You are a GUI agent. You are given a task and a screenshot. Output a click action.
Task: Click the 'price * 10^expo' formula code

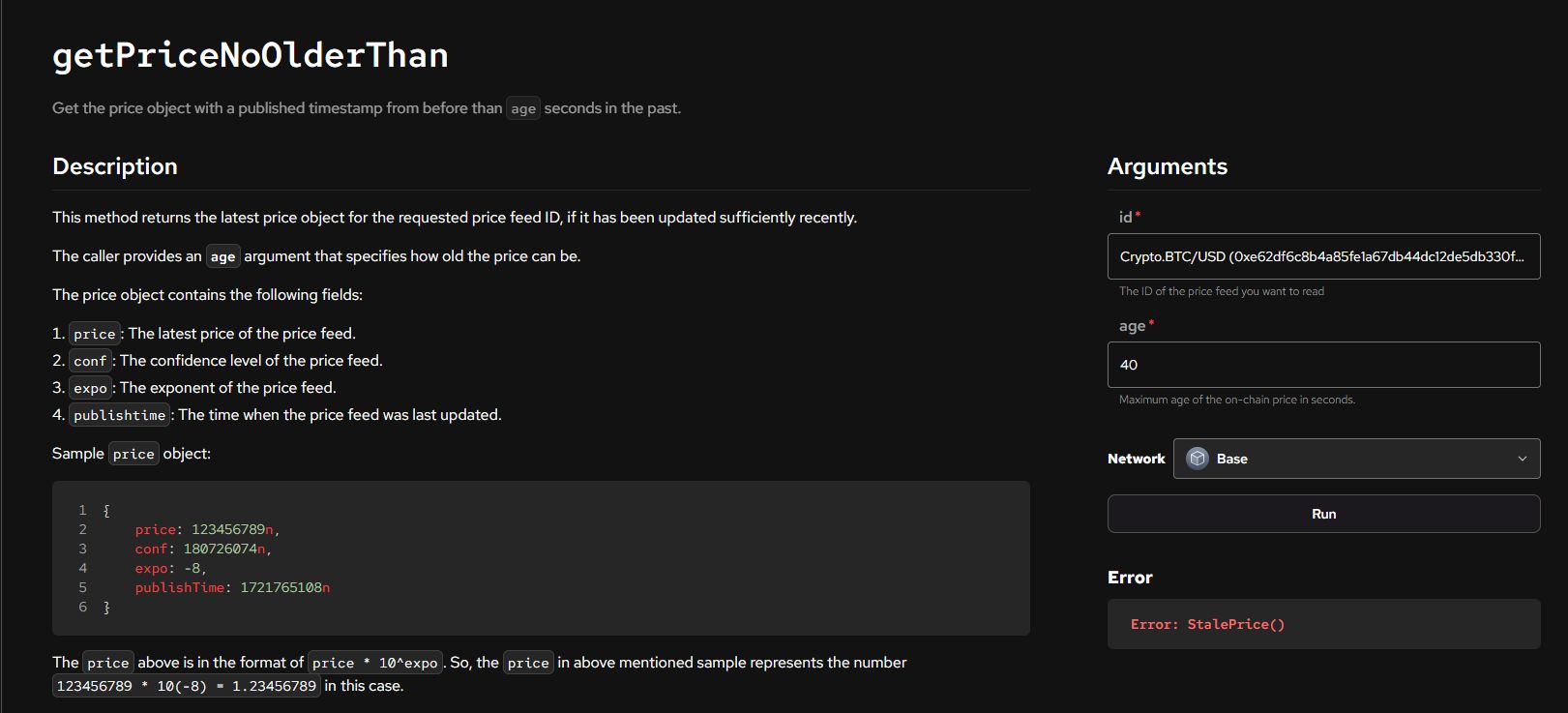[x=374, y=663]
